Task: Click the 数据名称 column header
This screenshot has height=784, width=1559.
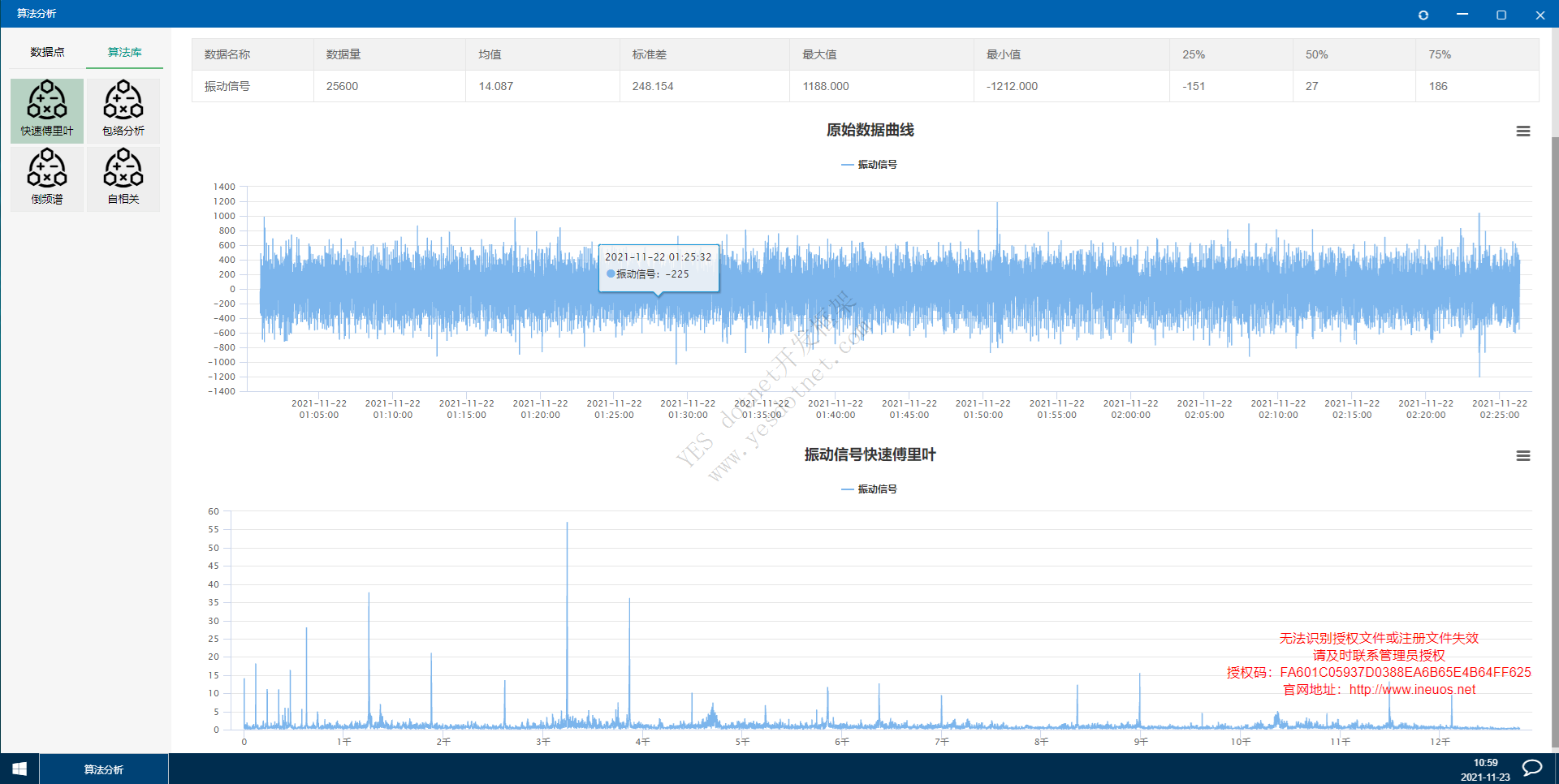Action: point(253,54)
